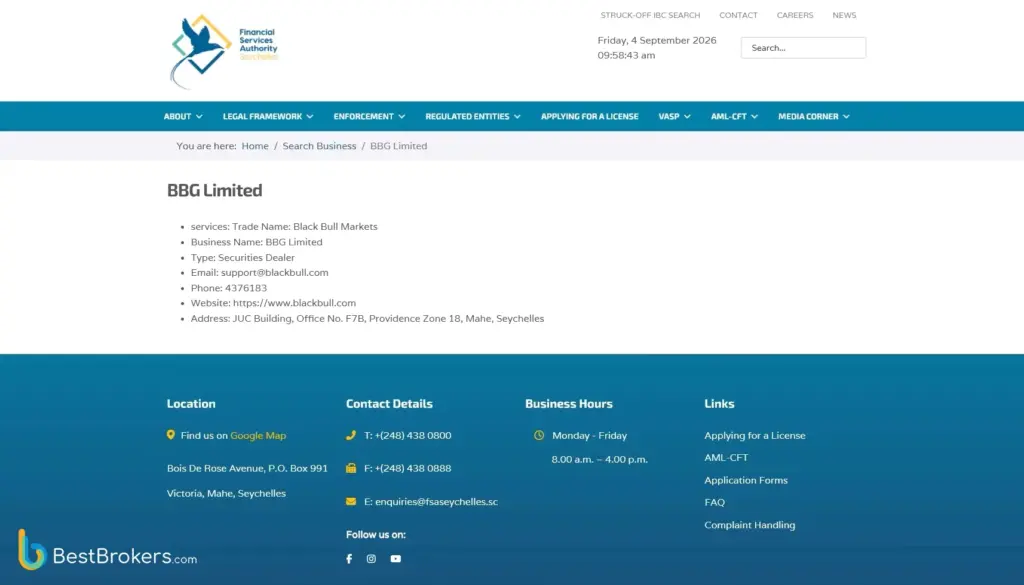Open the News top link
1024x585 pixels.
click(x=844, y=15)
